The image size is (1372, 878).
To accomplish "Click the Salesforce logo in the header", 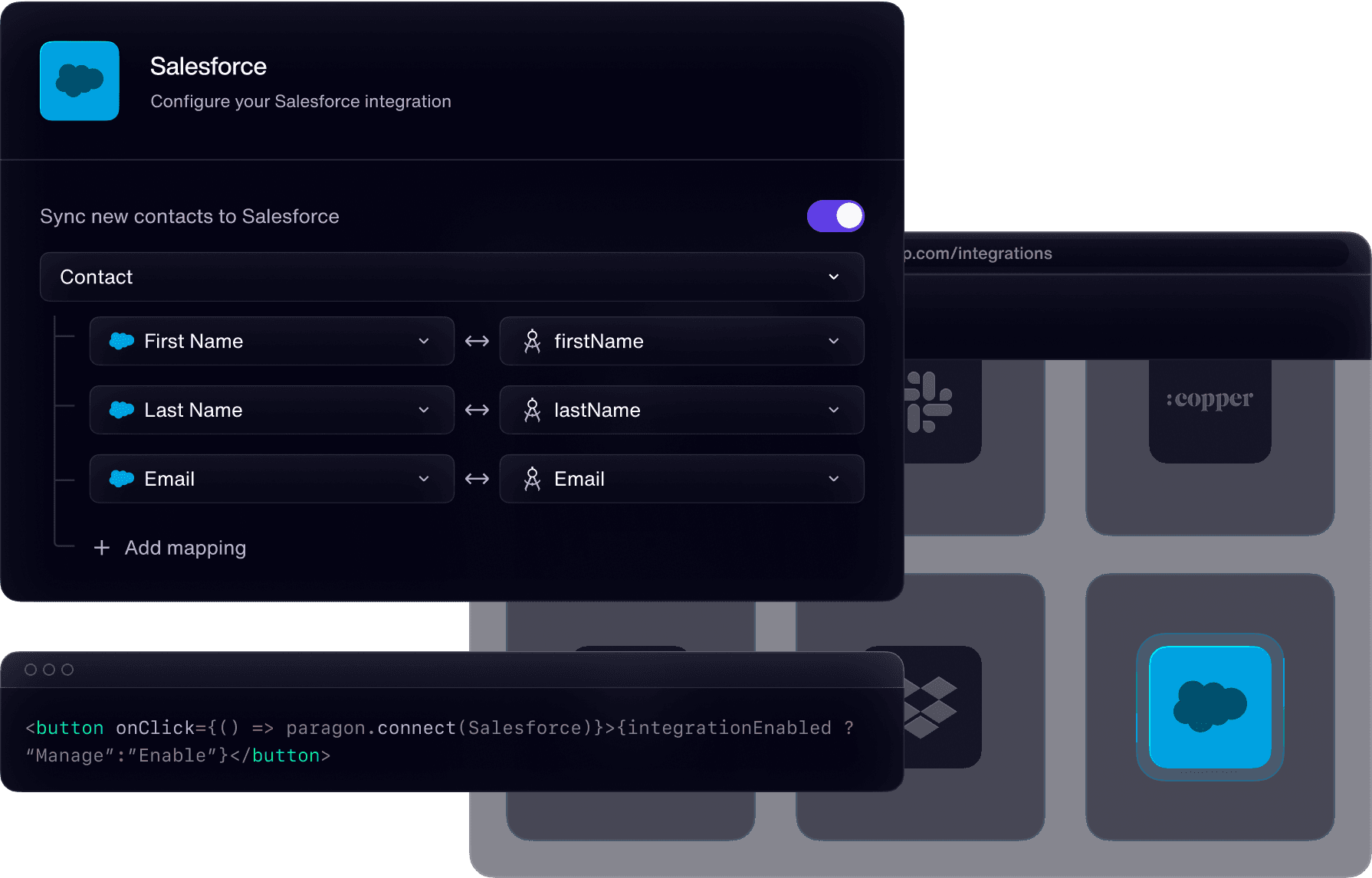I will (80, 80).
